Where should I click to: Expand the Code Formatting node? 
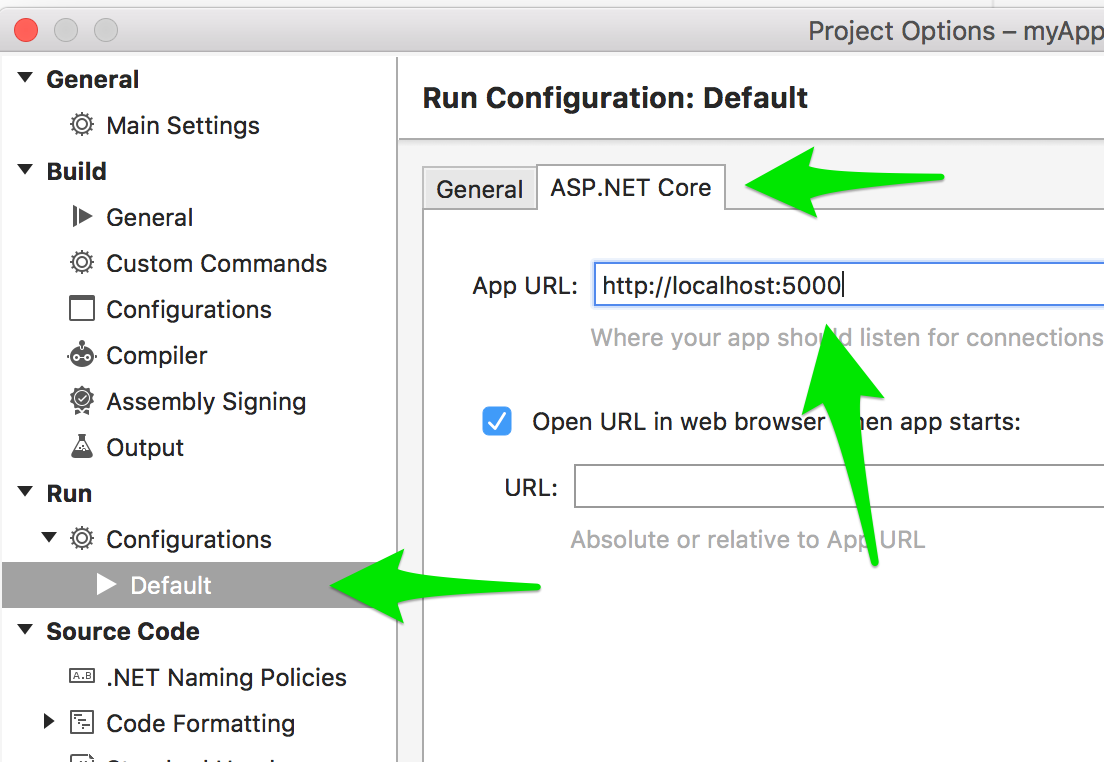[x=49, y=721]
